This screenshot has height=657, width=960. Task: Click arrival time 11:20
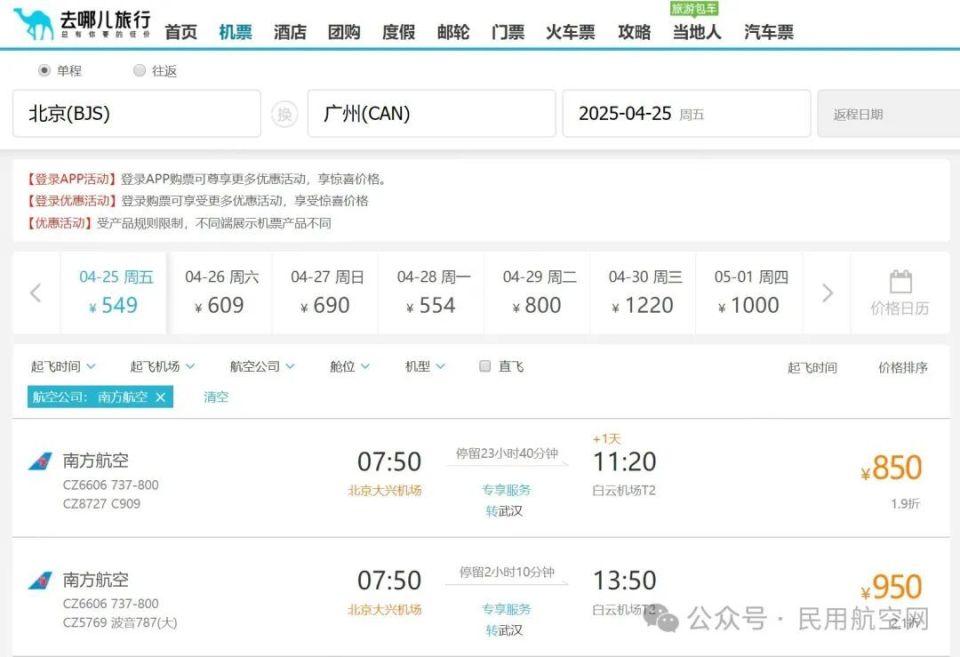[x=624, y=462]
